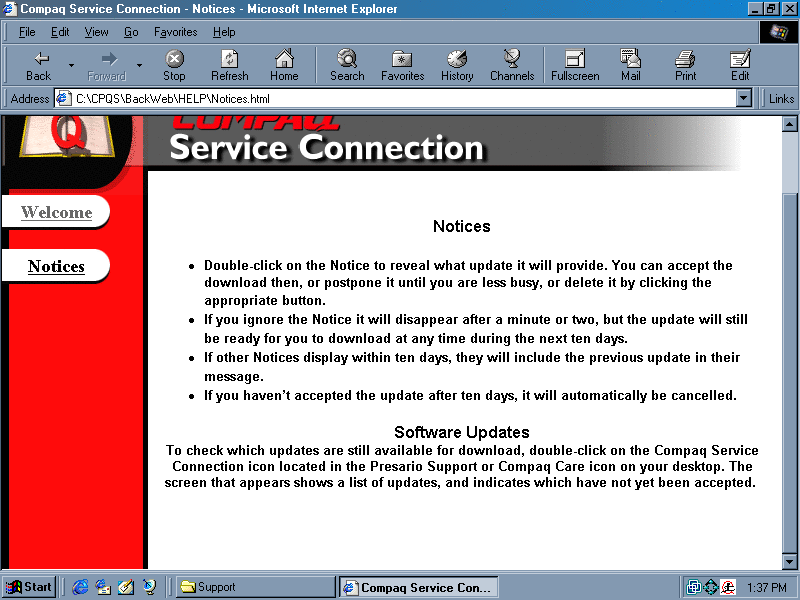This screenshot has width=800, height=600.
Task: Click the Windows logo throbber icon
Action: (x=778, y=33)
